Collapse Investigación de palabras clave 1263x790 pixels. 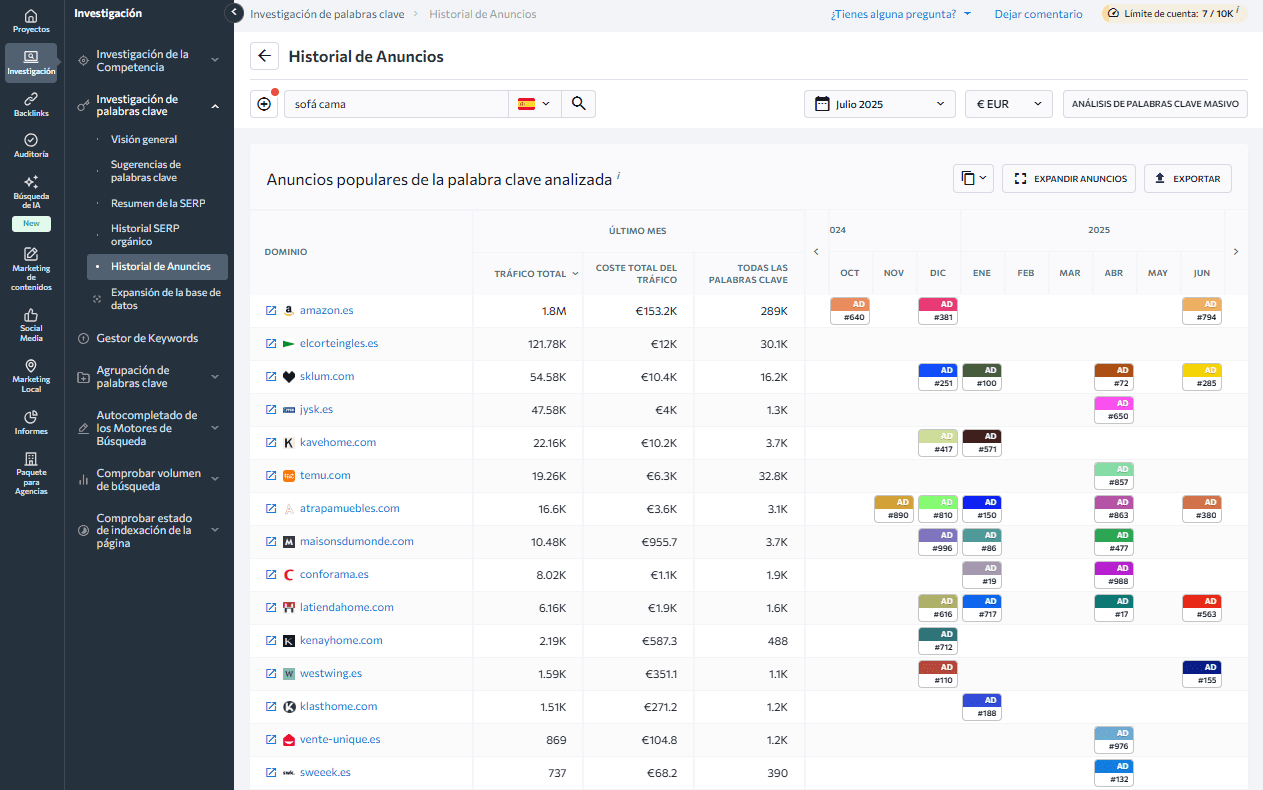tap(215, 106)
